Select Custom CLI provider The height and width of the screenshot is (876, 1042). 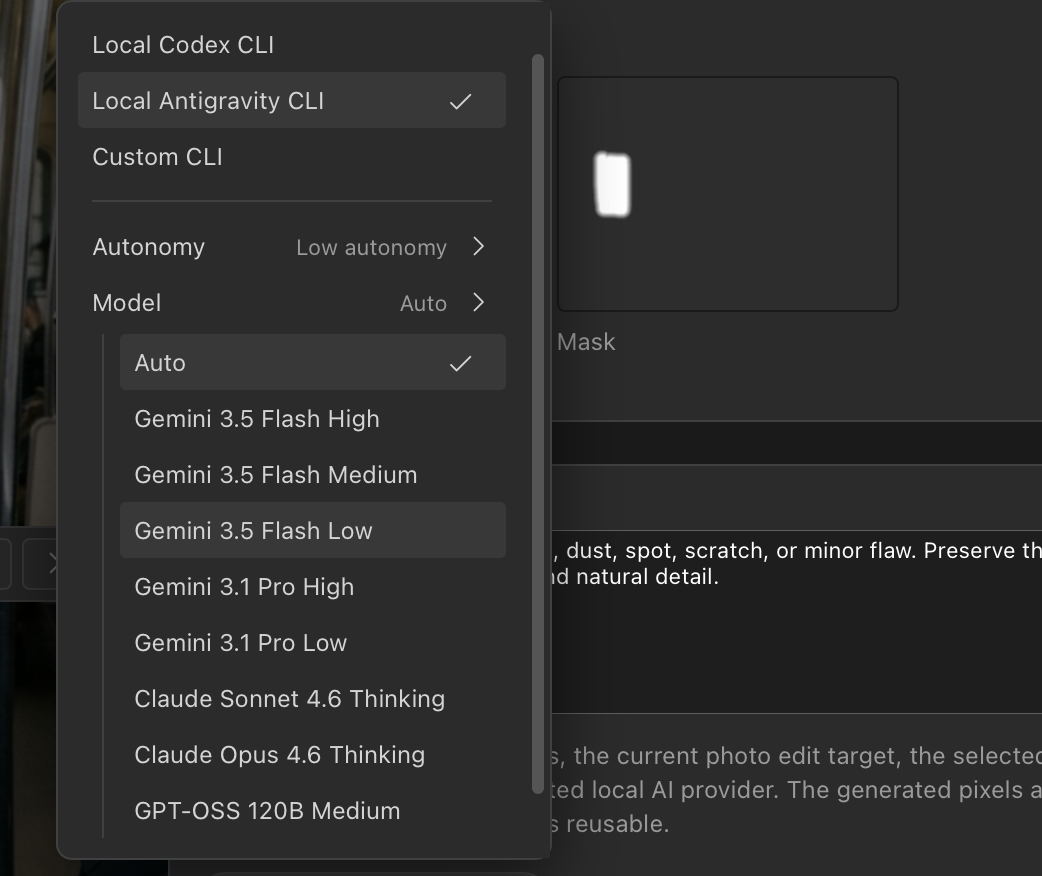point(292,157)
